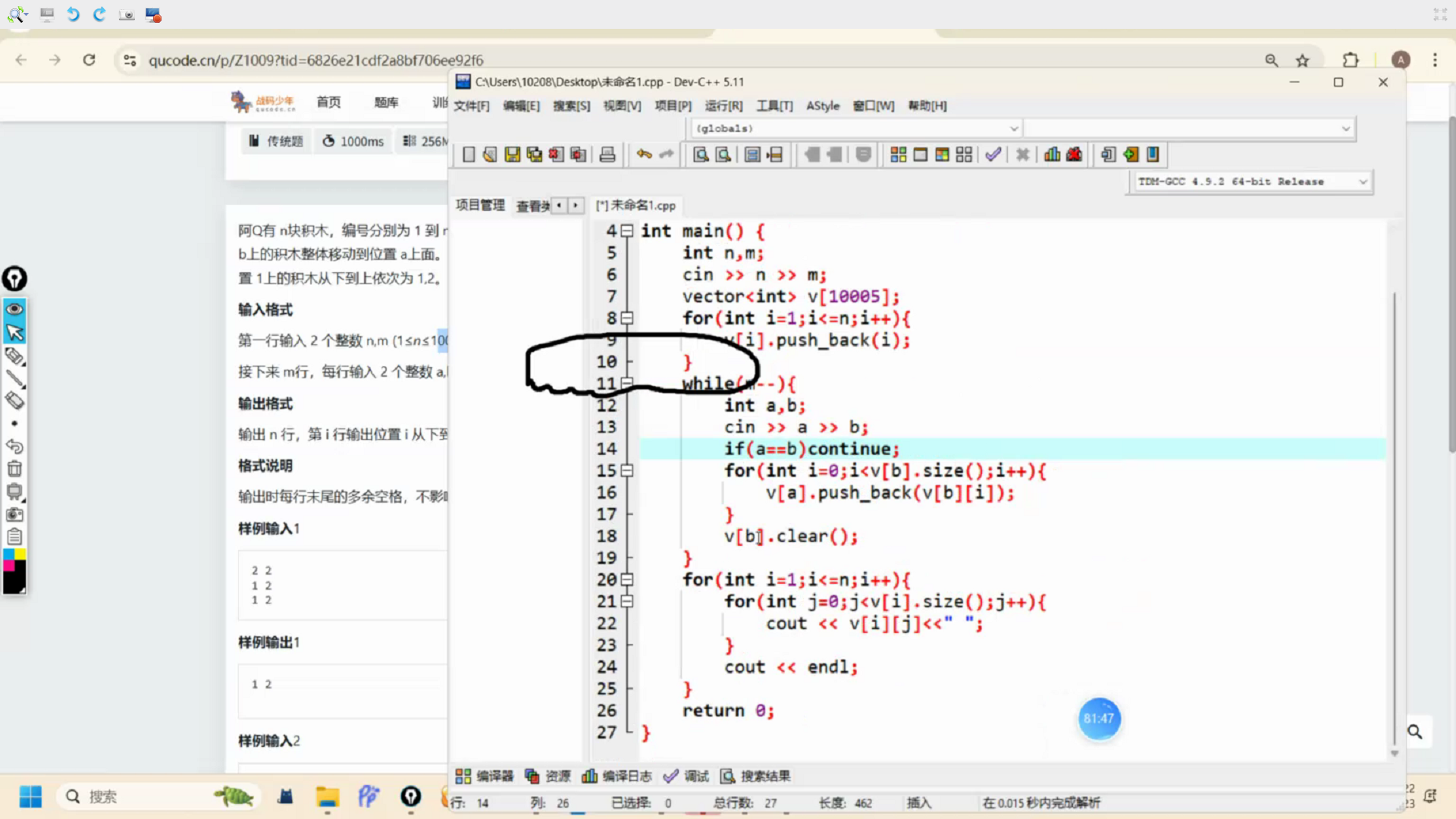
Task: Bookmark page with the star icon
Action: (x=1302, y=60)
